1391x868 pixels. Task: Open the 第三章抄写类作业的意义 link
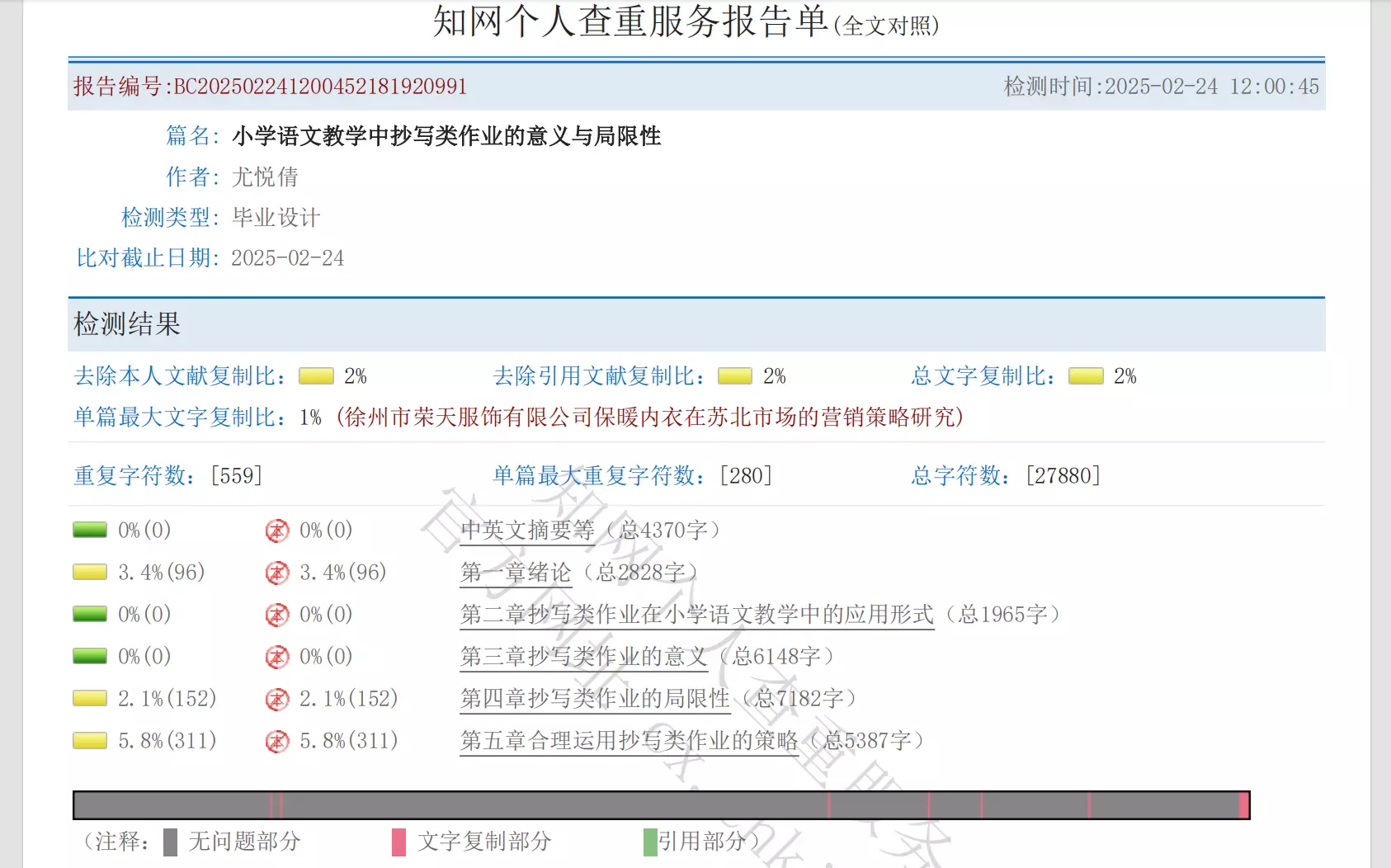point(584,657)
